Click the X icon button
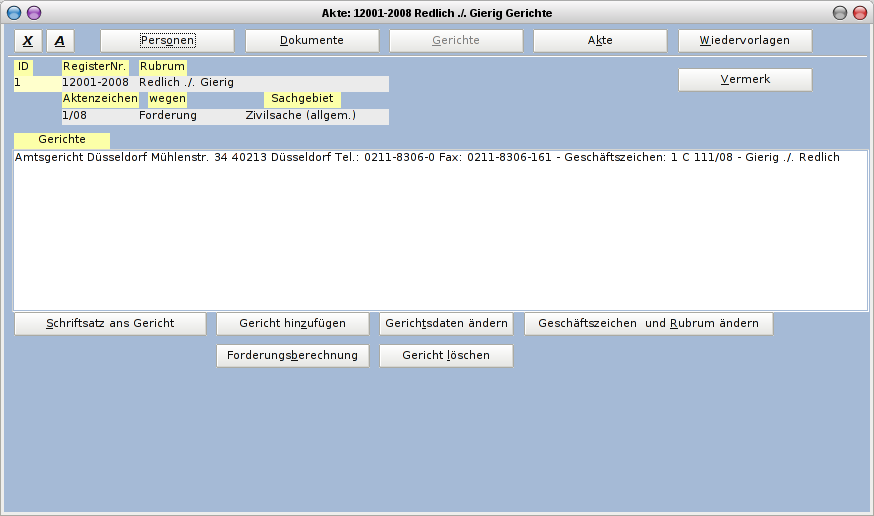This screenshot has width=874, height=516. tap(28, 41)
